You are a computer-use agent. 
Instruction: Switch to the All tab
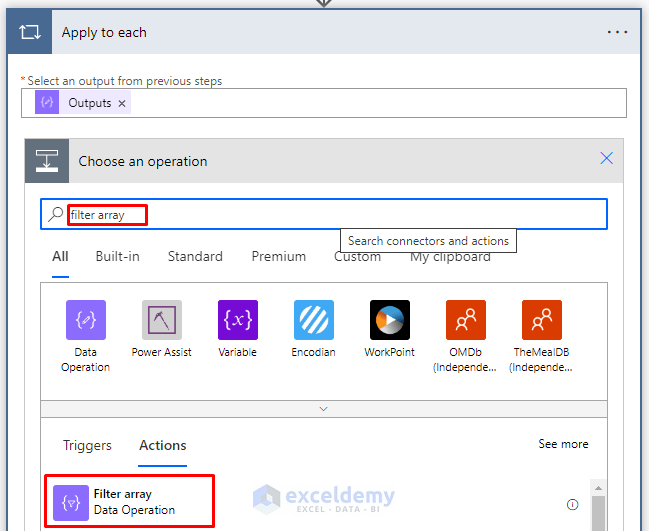[x=60, y=257]
